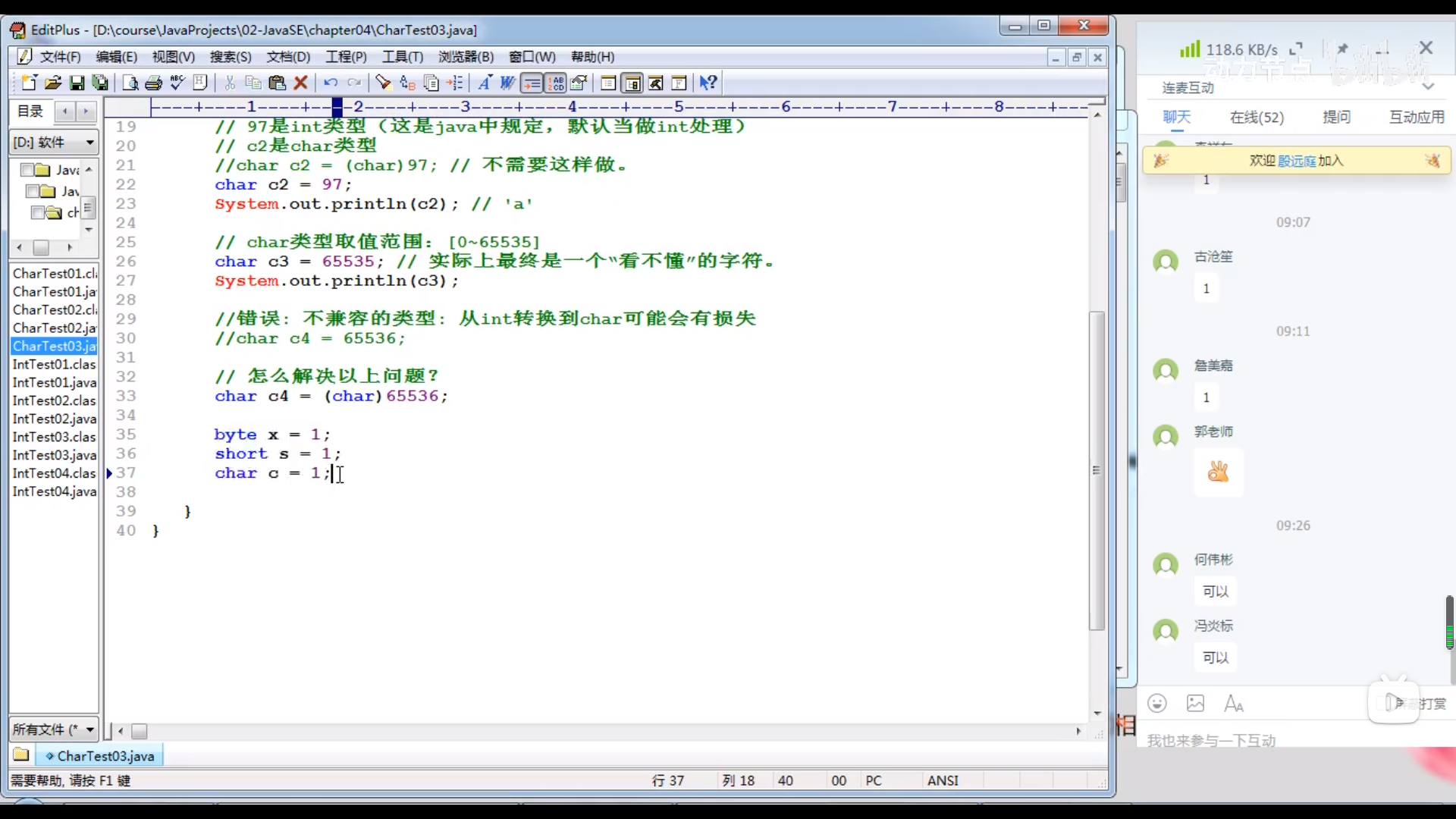The height and width of the screenshot is (819, 1456).
Task: Click the Print icon in toolbar
Action: pos(154,83)
